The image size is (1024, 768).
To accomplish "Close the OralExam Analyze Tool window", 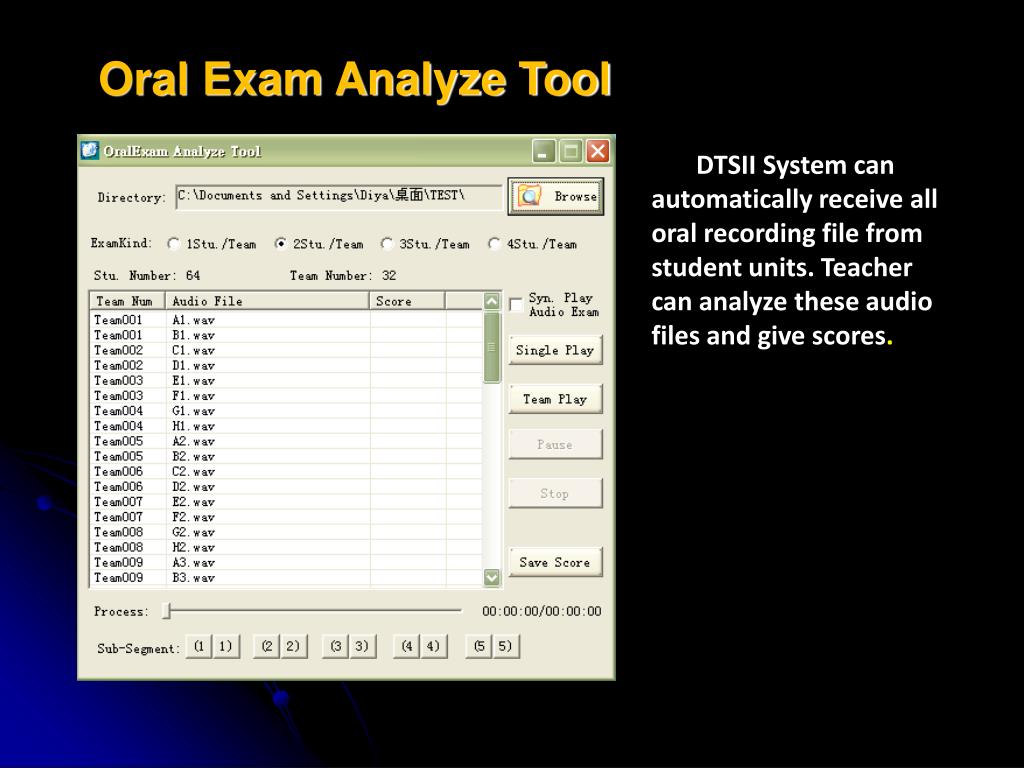I will click(x=598, y=152).
